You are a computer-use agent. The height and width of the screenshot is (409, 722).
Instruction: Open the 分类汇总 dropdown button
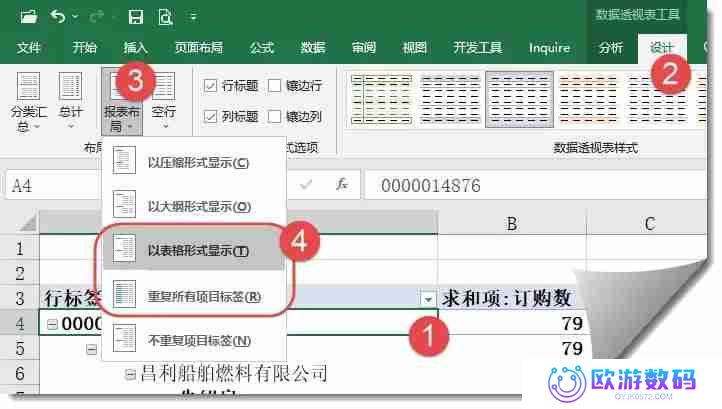tap(29, 101)
